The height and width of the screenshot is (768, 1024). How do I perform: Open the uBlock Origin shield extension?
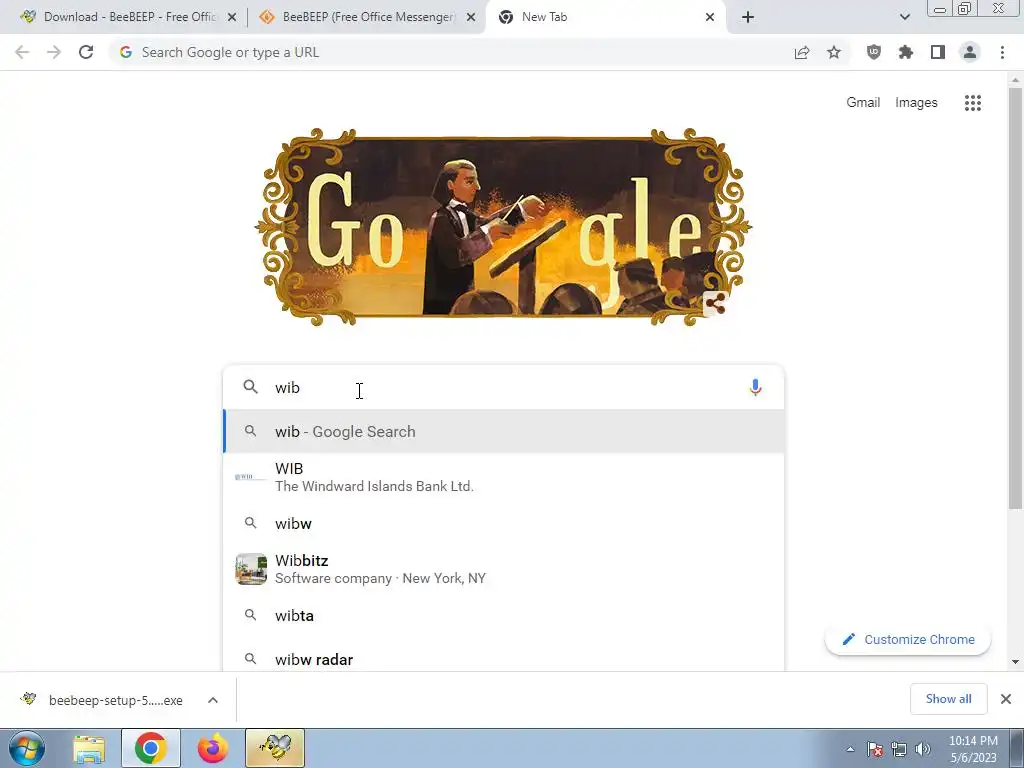point(874,52)
